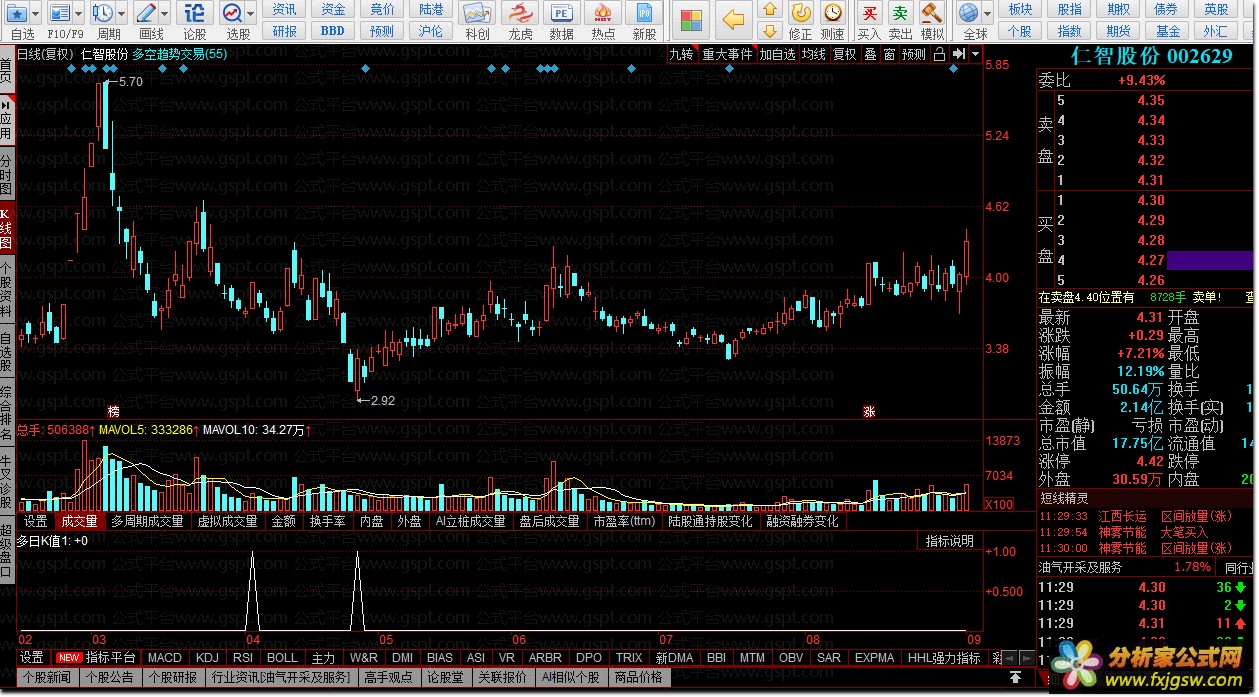Toggle 复权 price adjustment
This screenshot has width=1259, height=697.
(x=845, y=54)
